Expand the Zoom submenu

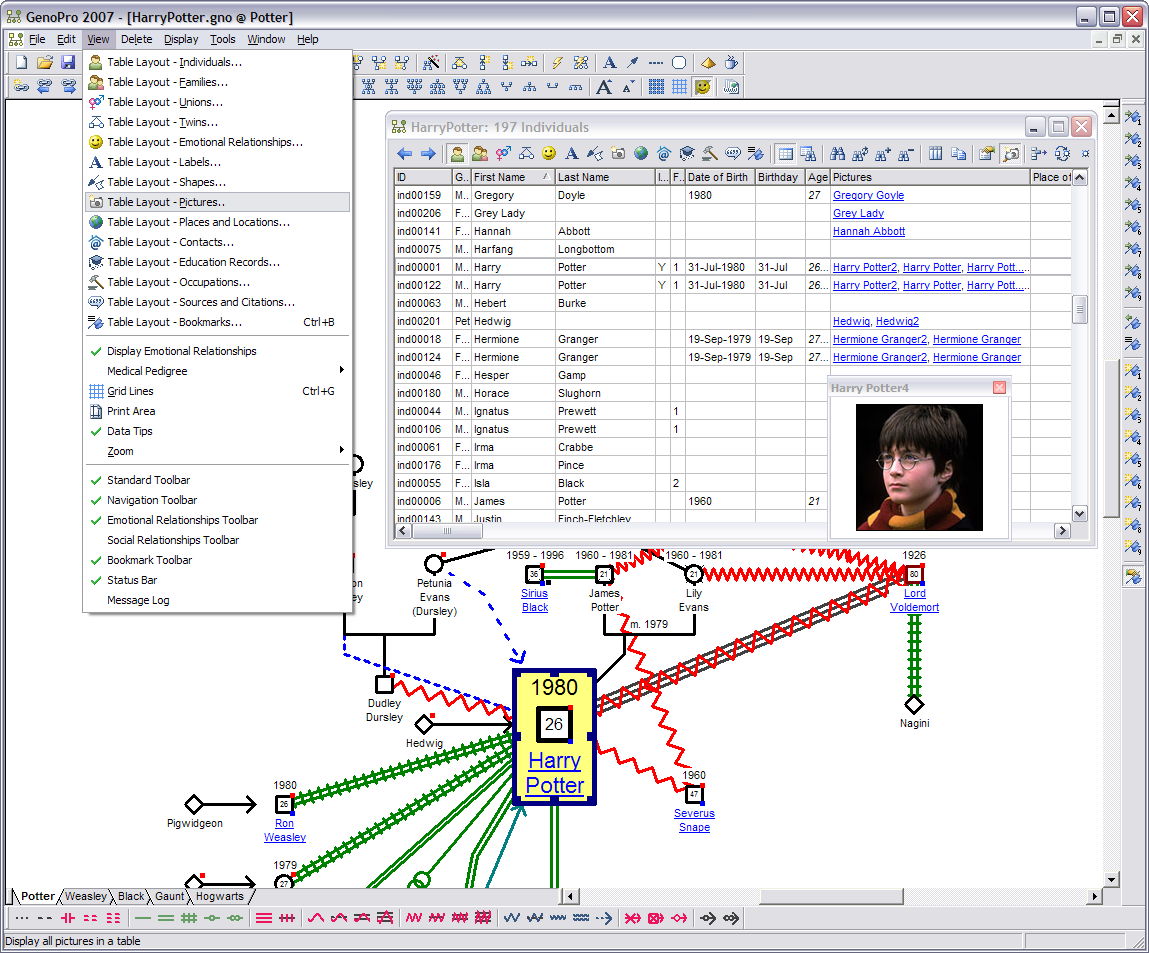pos(217,451)
